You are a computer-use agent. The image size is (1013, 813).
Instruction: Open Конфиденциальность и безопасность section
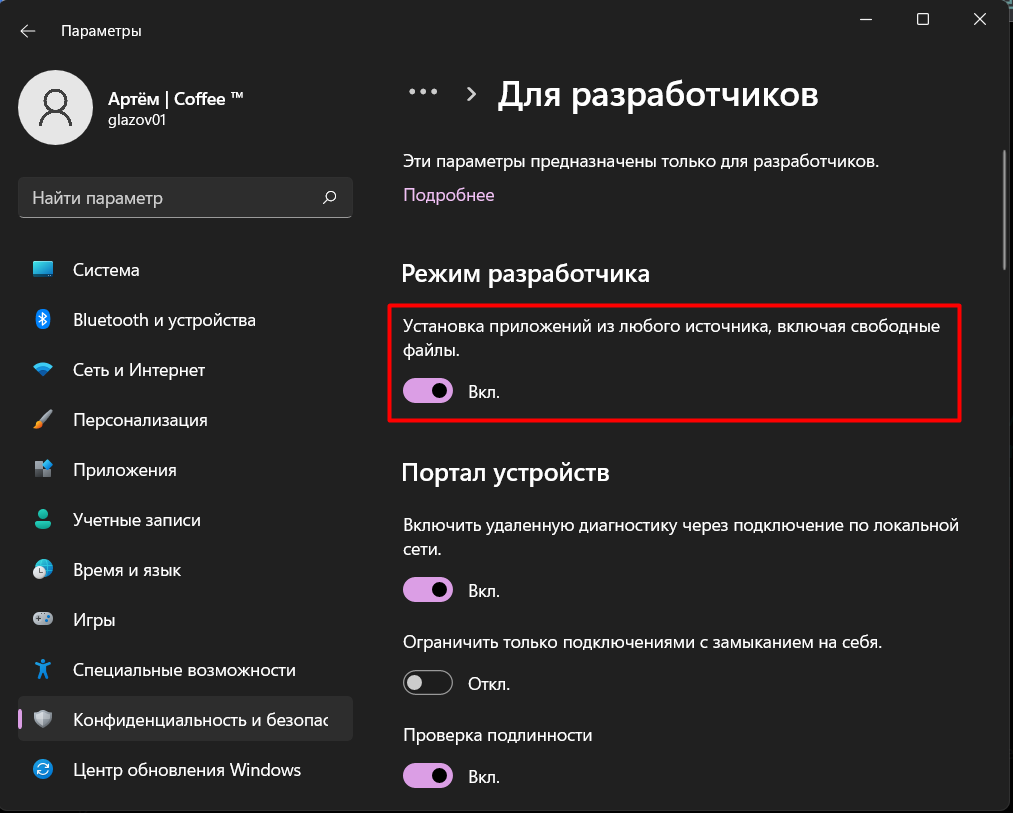tap(42, 718)
